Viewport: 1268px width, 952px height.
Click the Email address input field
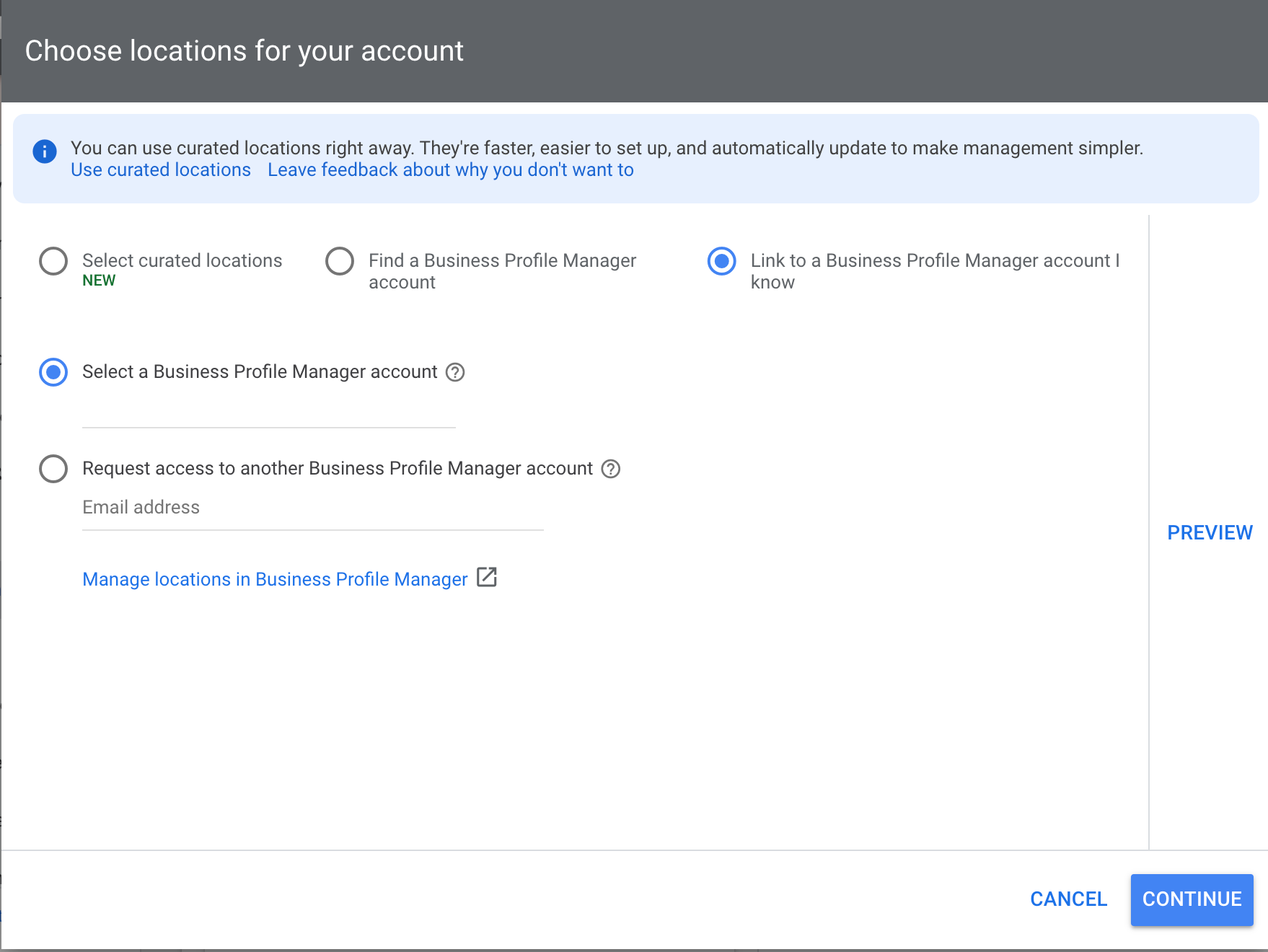coord(313,508)
